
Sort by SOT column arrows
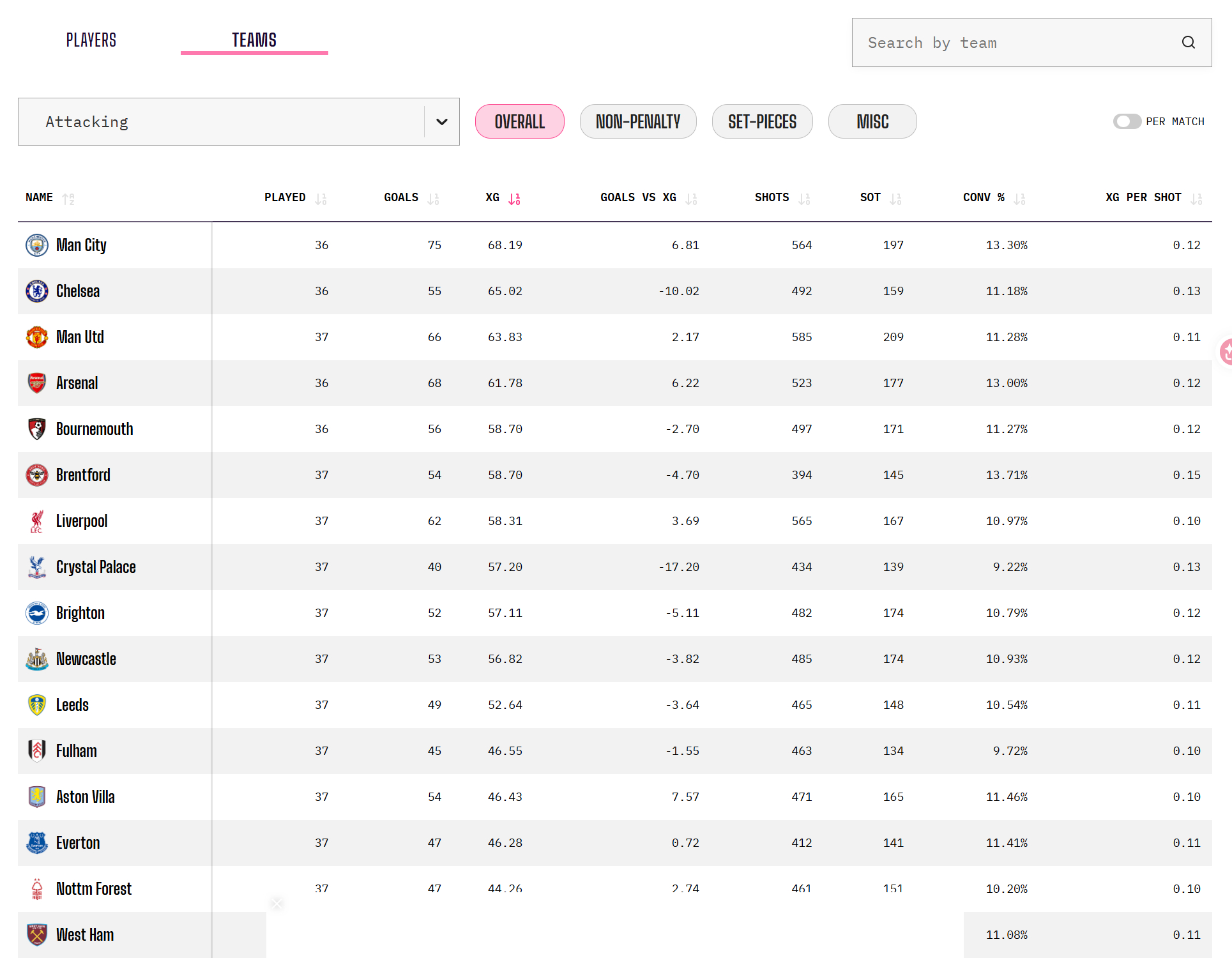[895, 199]
